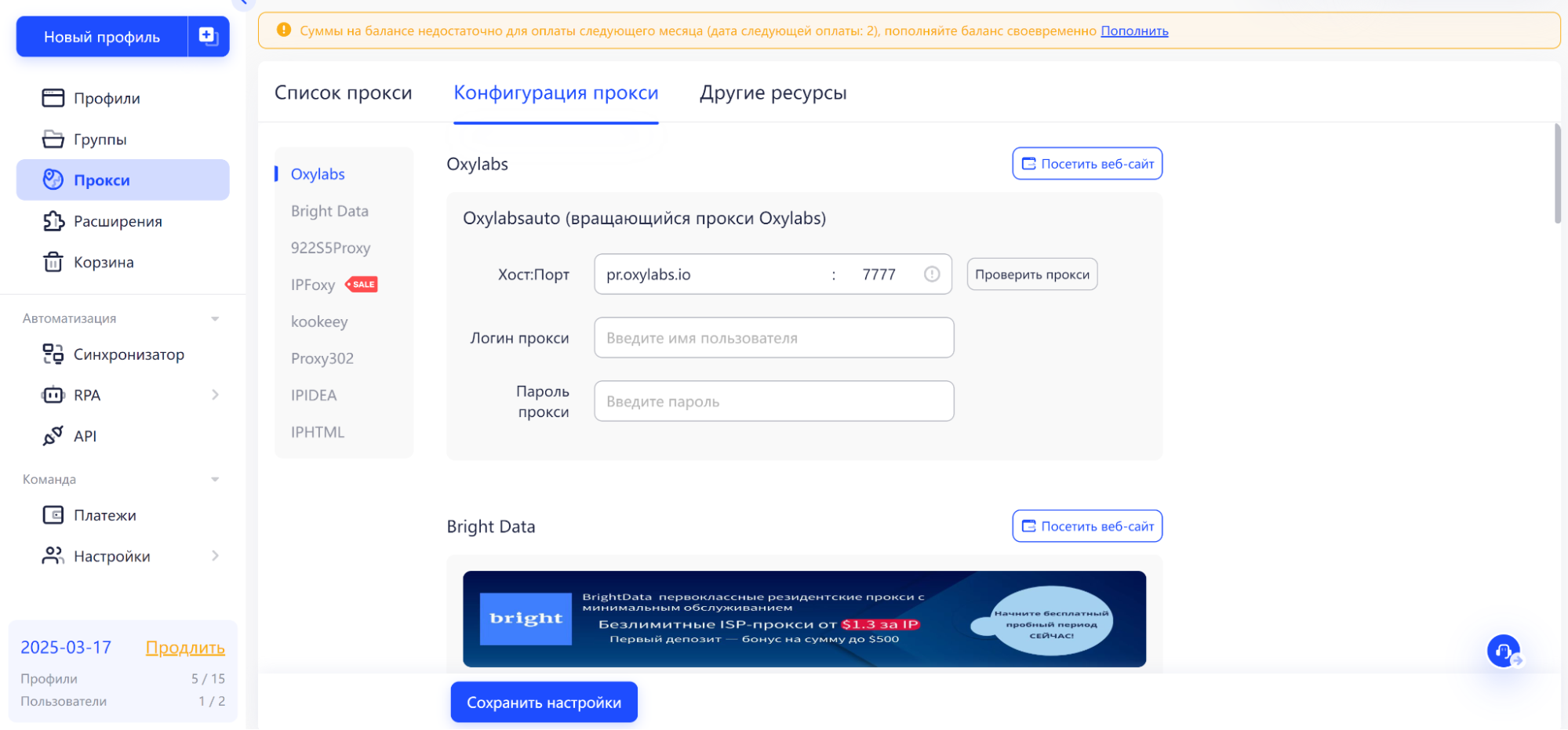Select kookeey in provider list
This screenshot has height=730, width=1568.
pos(319,321)
